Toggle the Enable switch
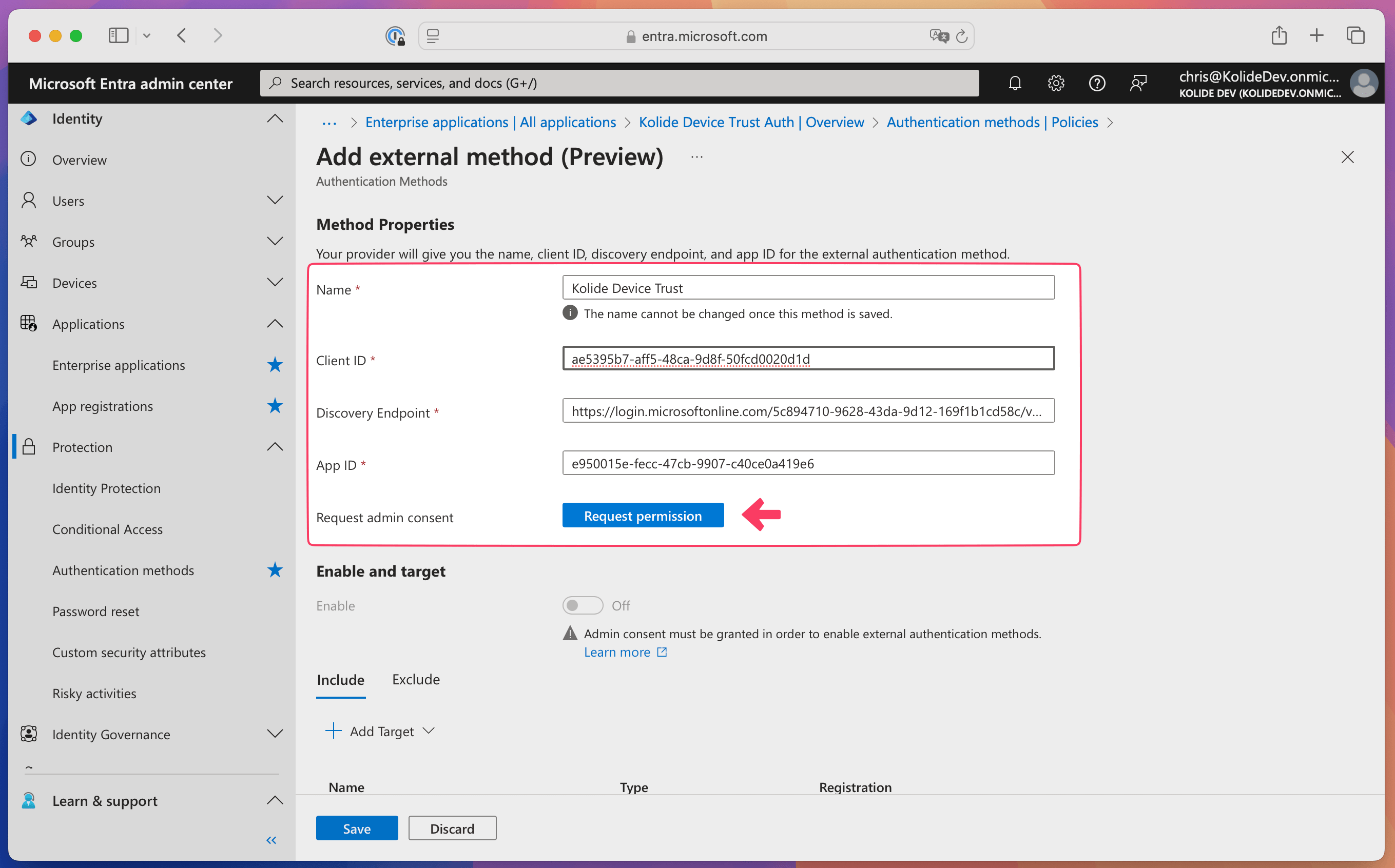 pos(583,606)
